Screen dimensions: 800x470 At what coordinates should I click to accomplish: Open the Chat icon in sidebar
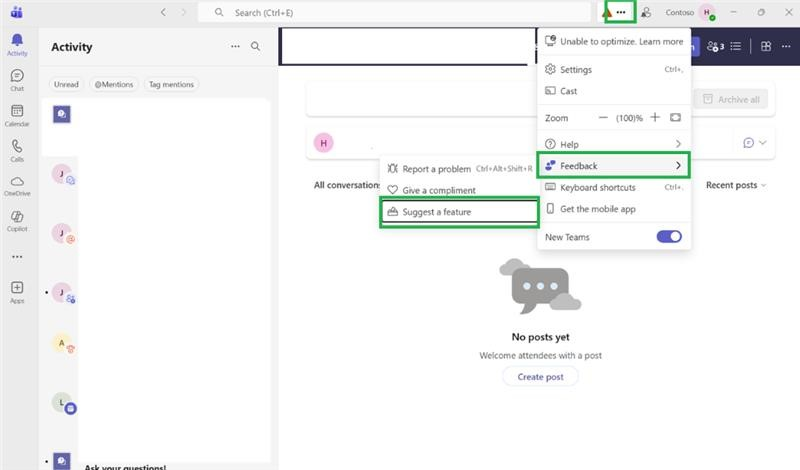click(17, 80)
